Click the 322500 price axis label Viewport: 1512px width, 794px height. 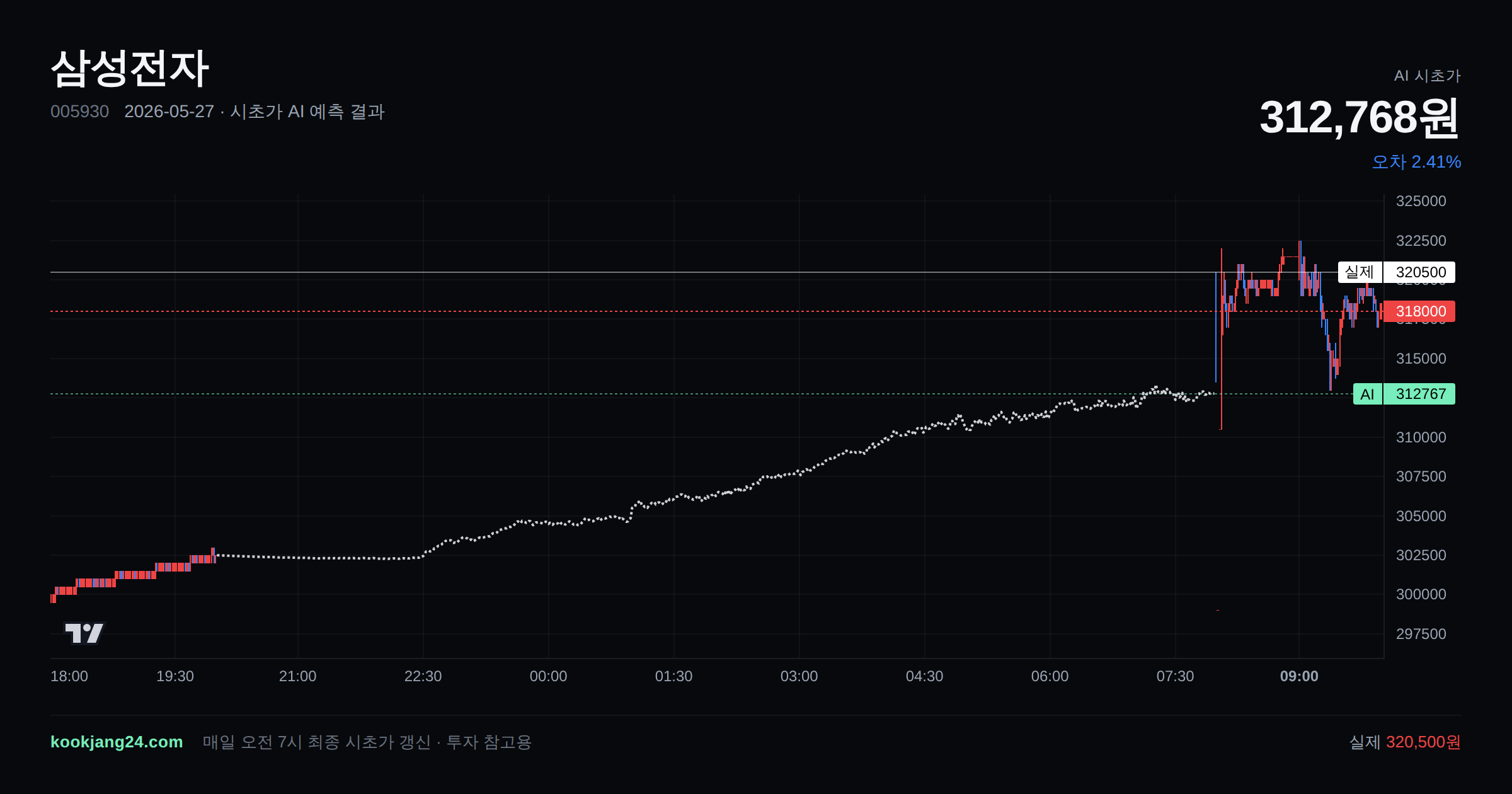pyautogui.click(x=1421, y=241)
